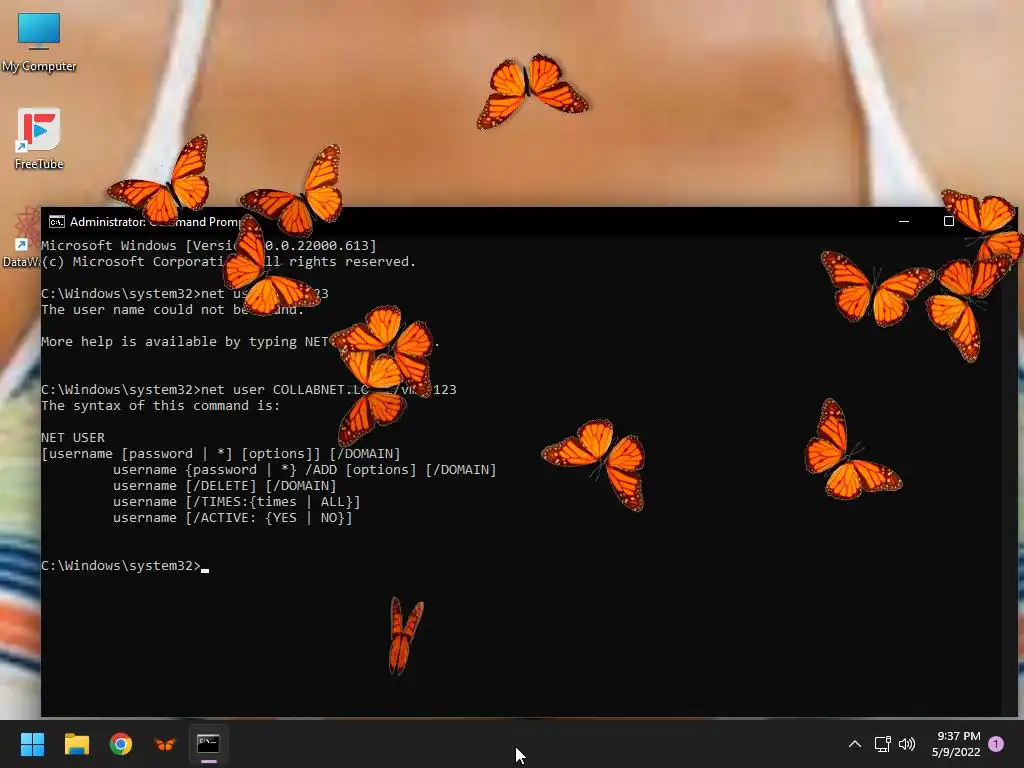Click the "The user name could not be found" line
The width and height of the screenshot is (1024, 768).
(x=172, y=310)
